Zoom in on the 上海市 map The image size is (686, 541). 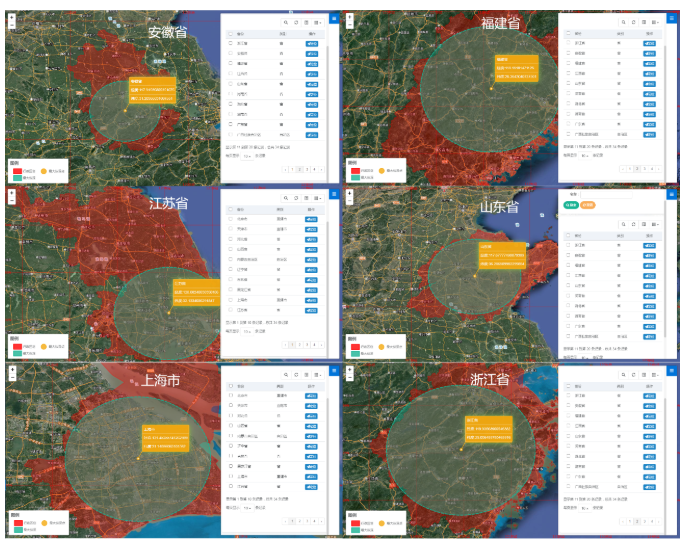[12, 370]
